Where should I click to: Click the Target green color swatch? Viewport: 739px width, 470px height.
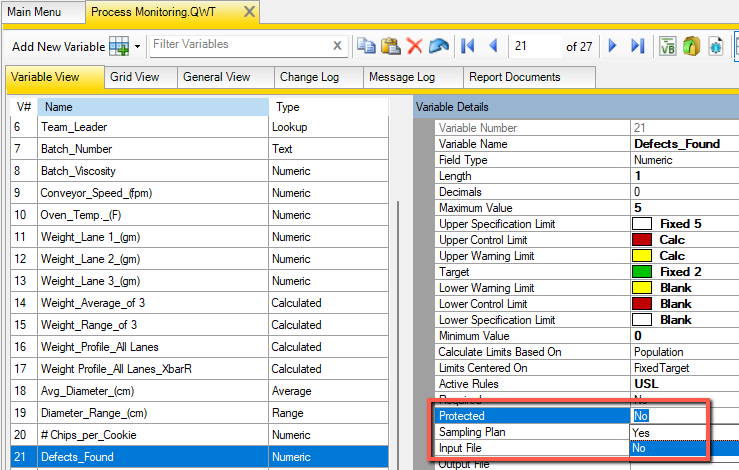click(641, 272)
